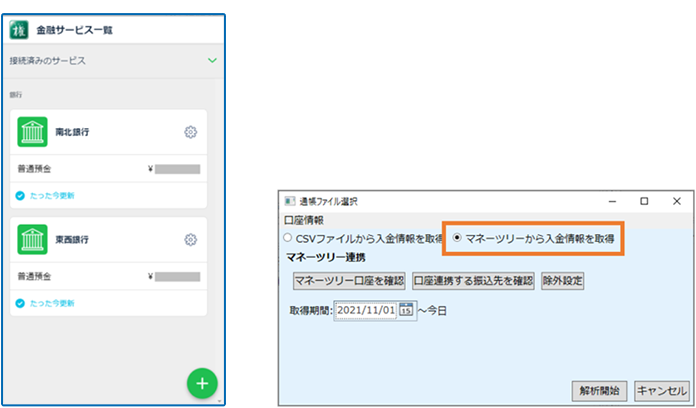Click the app logo beside 金融サービス一覧
Image resolution: width=696 pixels, height=408 pixels.
[19, 29]
